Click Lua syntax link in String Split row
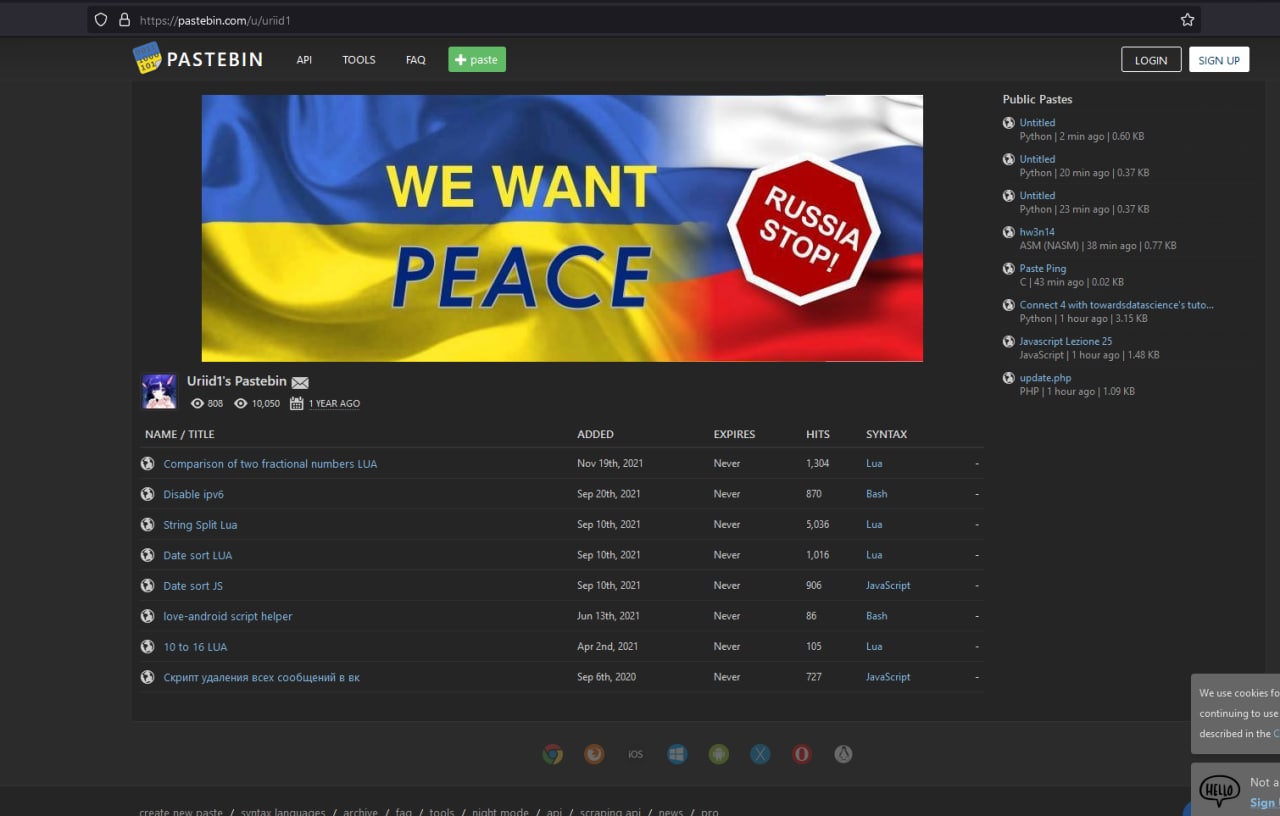1280x816 pixels. tap(874, 524)
